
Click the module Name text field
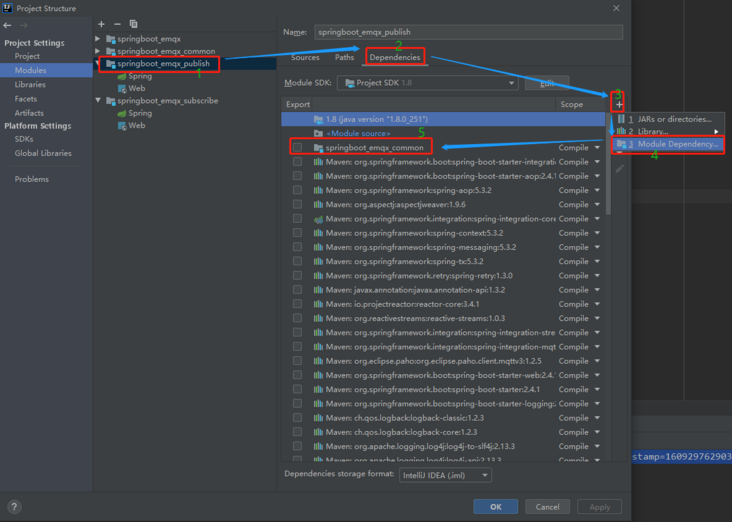468,32
